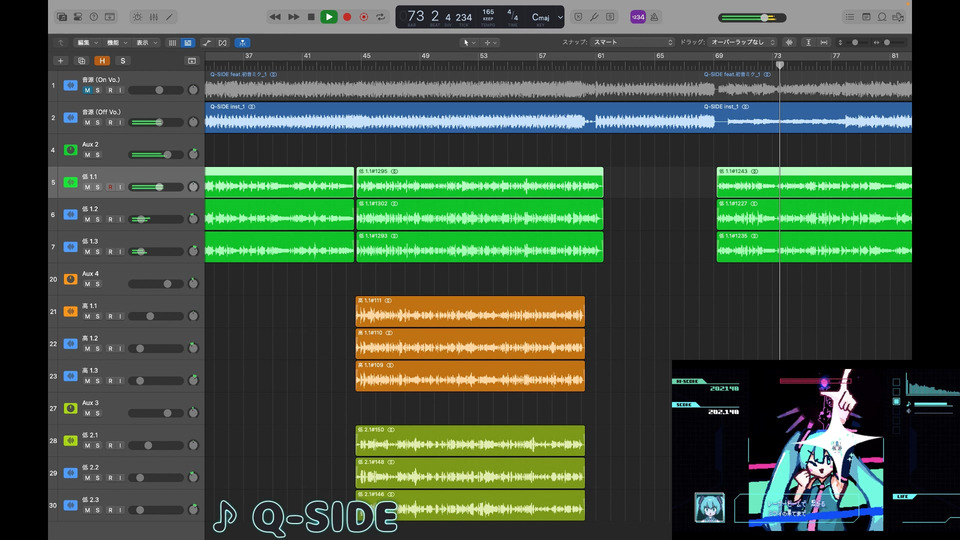Click the master volume slider knob
The width and height of the screenshot is (960, 540).
[765, 18]
